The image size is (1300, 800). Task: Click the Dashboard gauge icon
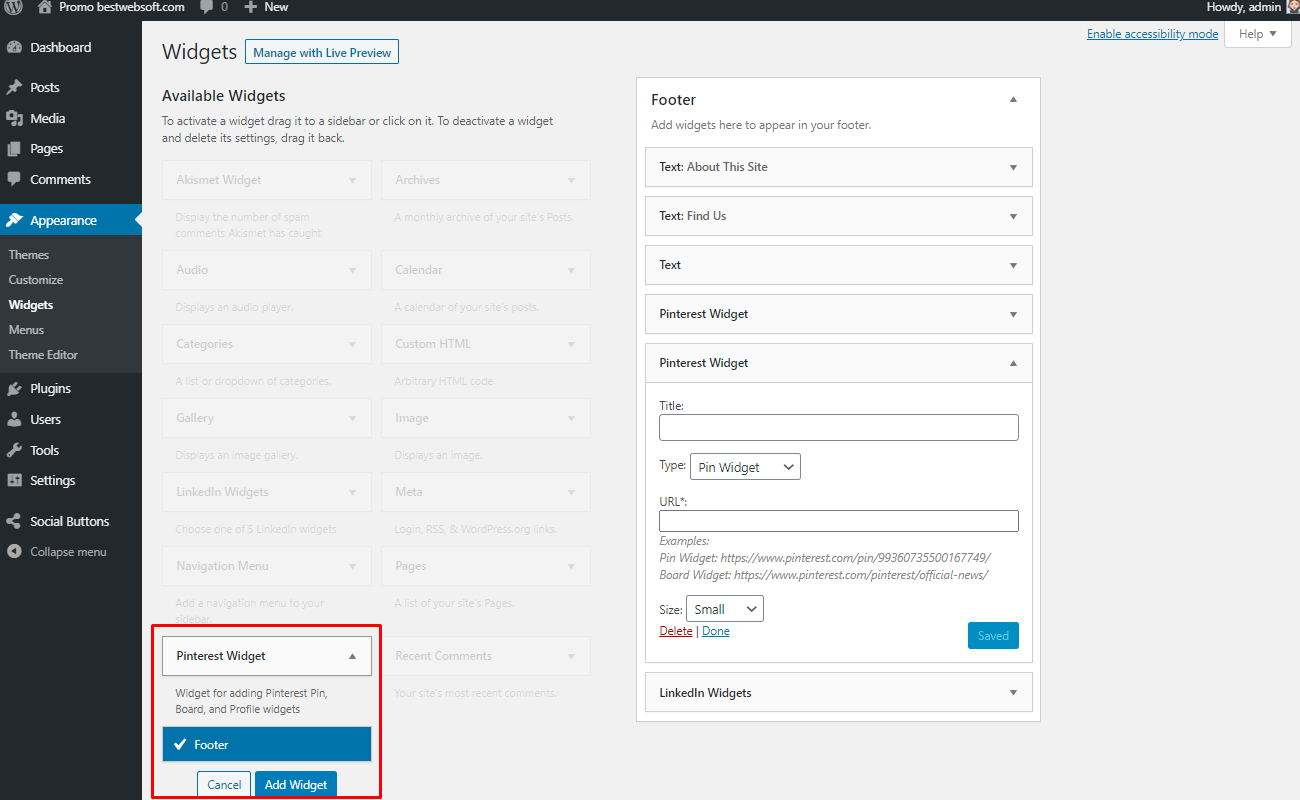(14, 47)
